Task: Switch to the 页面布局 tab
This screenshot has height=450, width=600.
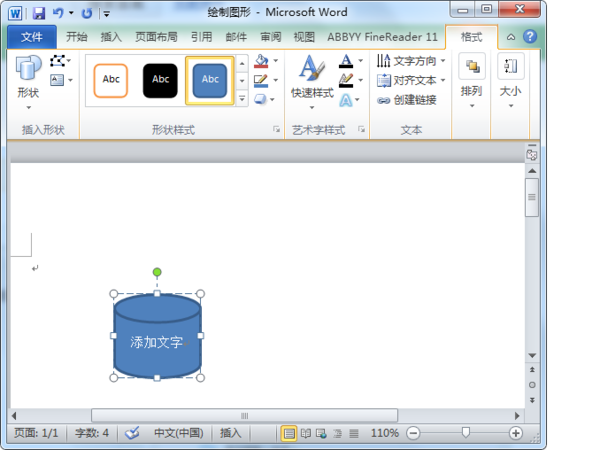Action: [156, 37]
